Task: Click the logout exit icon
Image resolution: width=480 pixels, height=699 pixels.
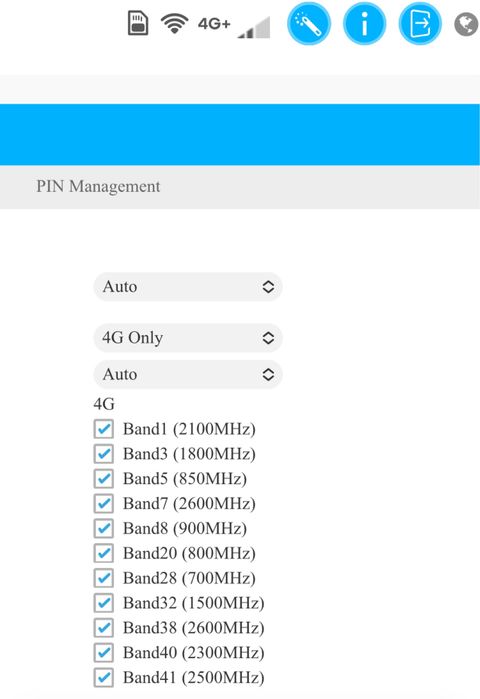Action: (x=420, y=23)
